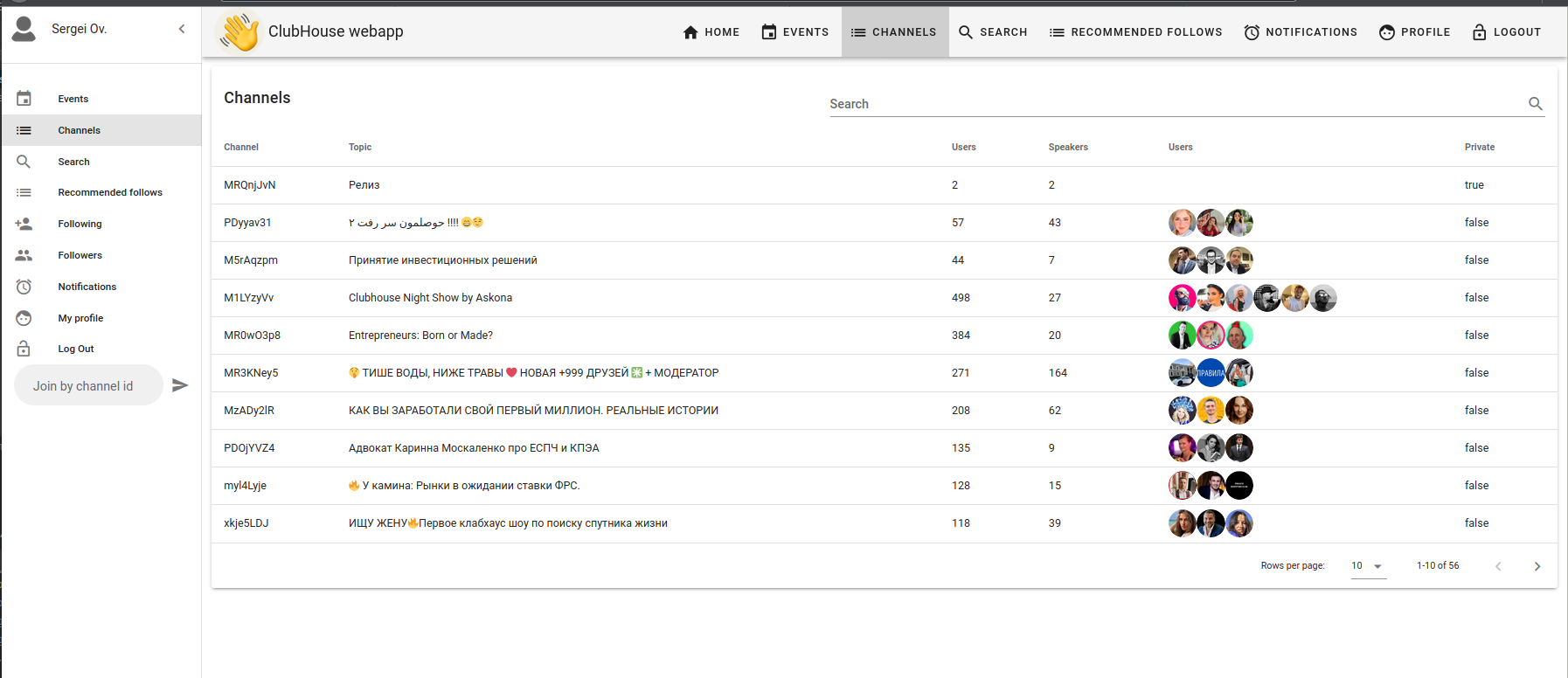Image resolution: width=1568 pixels, height=678 pixels.
Task: Click green avatar in Entrepreneurs row
Action: pyautogui.click(x=1183, y=336)
